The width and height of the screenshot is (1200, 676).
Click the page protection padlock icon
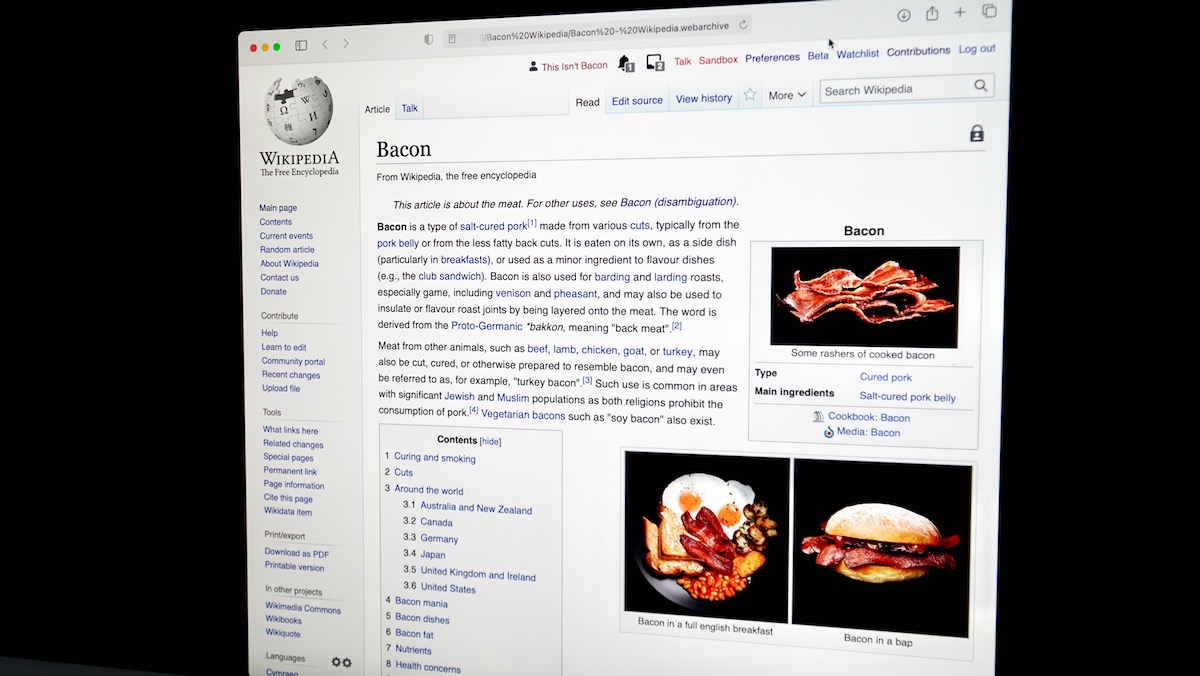[x=977, y=134]
